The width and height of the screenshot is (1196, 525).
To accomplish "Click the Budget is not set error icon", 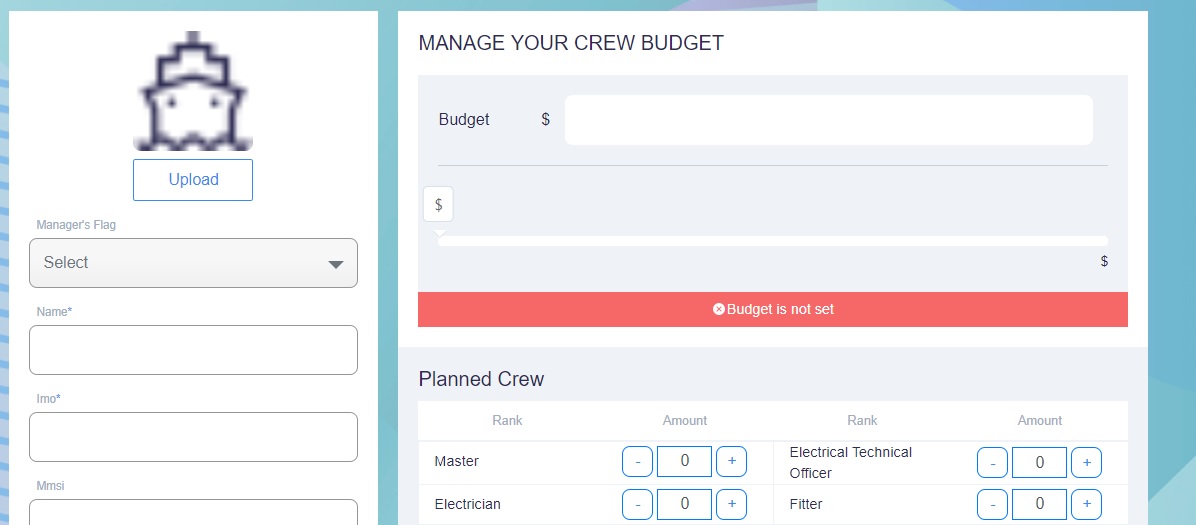I will [718, 310].
